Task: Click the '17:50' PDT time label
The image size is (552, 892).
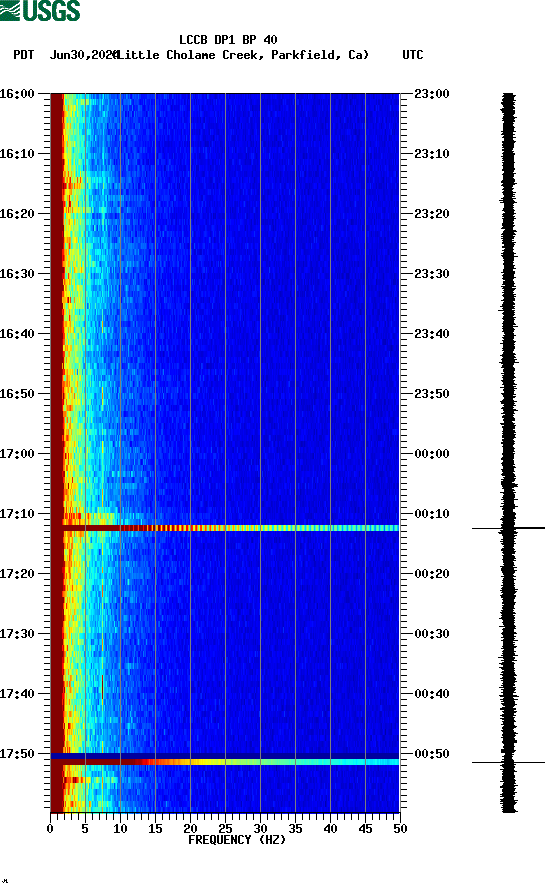Action: pos(17,754)
